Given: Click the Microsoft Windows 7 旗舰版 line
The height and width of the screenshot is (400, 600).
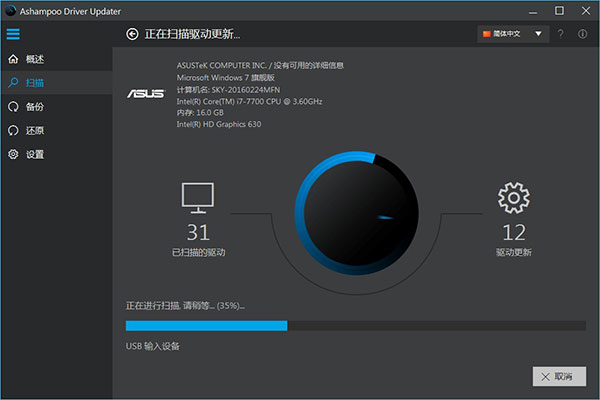Looking at the screenshot, I should coord(225,78).
